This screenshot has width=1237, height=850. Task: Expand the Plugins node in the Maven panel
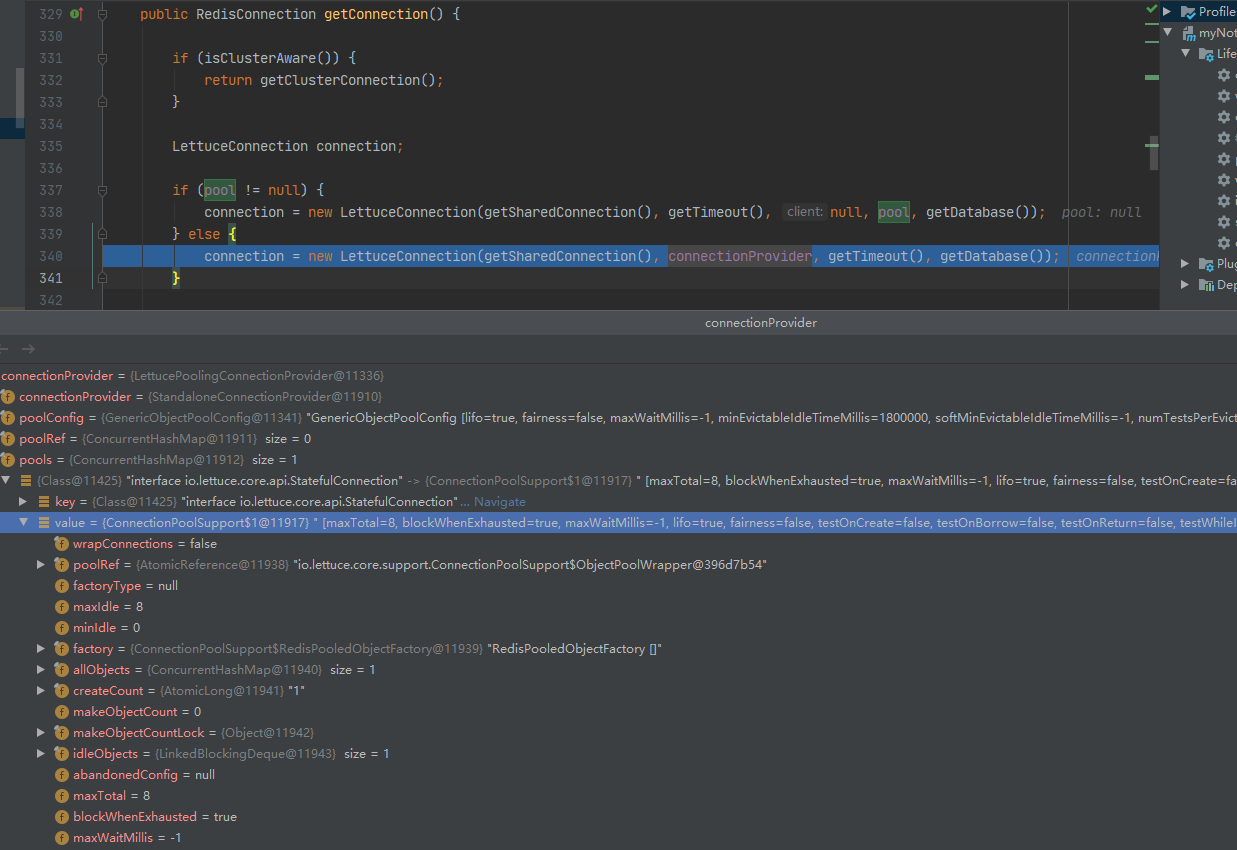tap(1185, 264)
